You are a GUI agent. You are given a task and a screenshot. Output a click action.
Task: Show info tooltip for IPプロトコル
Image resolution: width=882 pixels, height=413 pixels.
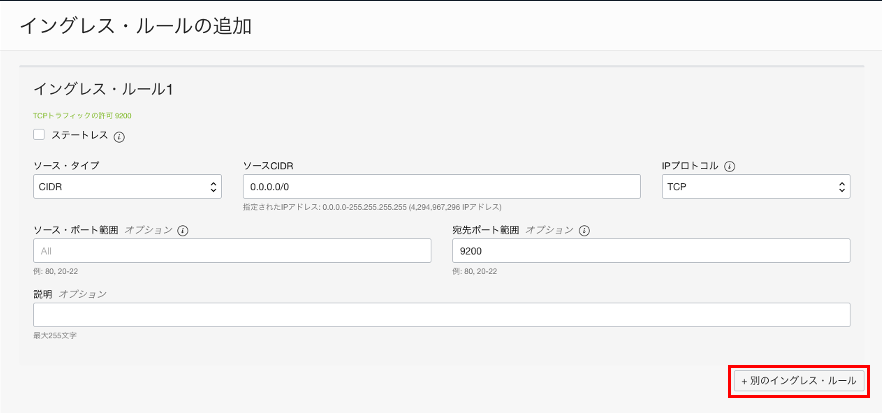[729, 166]
